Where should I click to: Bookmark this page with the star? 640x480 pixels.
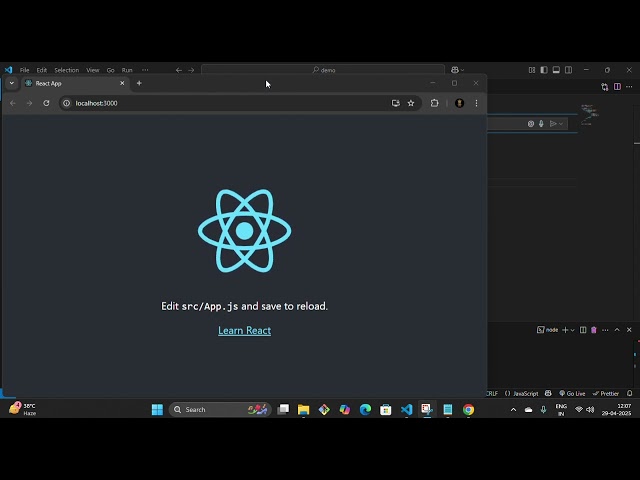tap(411, 103)
